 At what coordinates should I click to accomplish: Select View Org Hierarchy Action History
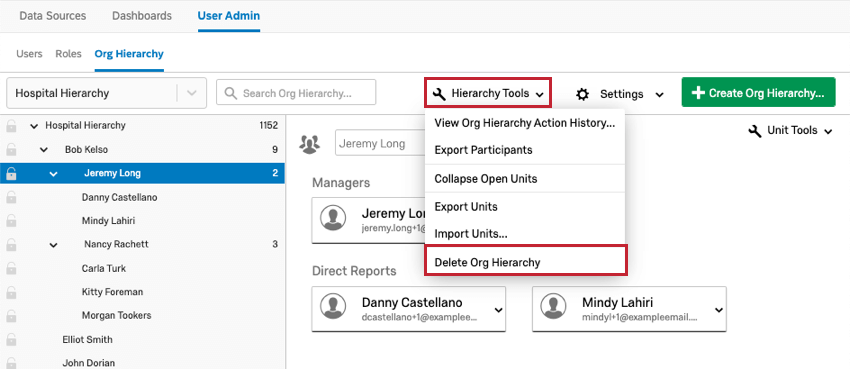click(525, 123)
